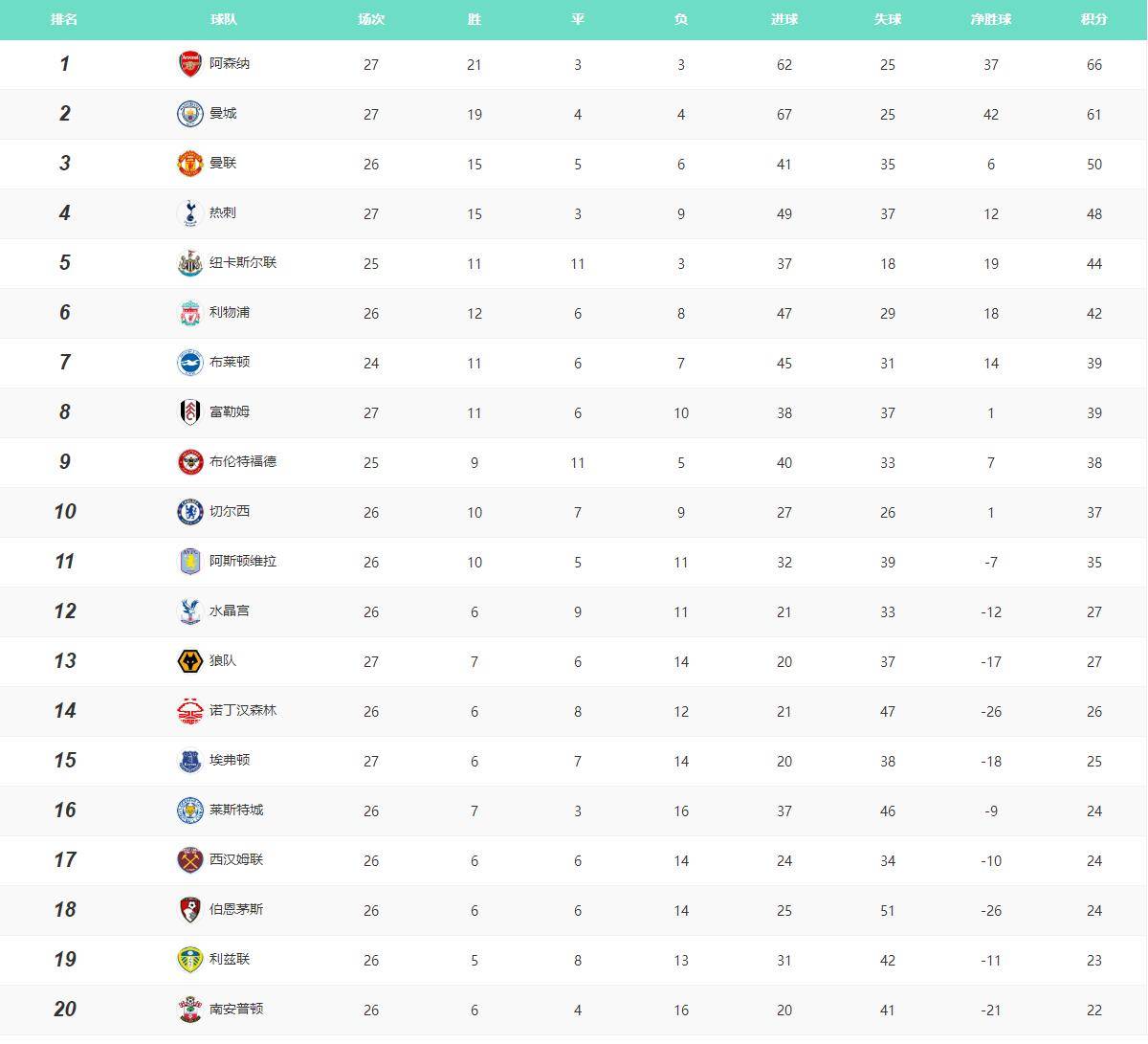Click the Arsenal club crest icon
Image resolution: width=1148 pixels, height=1044 pixels.
(189, 64)
